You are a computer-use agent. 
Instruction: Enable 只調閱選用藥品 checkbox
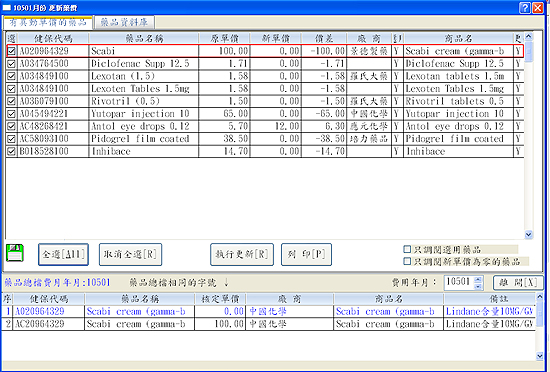click(x=407, y=249)
